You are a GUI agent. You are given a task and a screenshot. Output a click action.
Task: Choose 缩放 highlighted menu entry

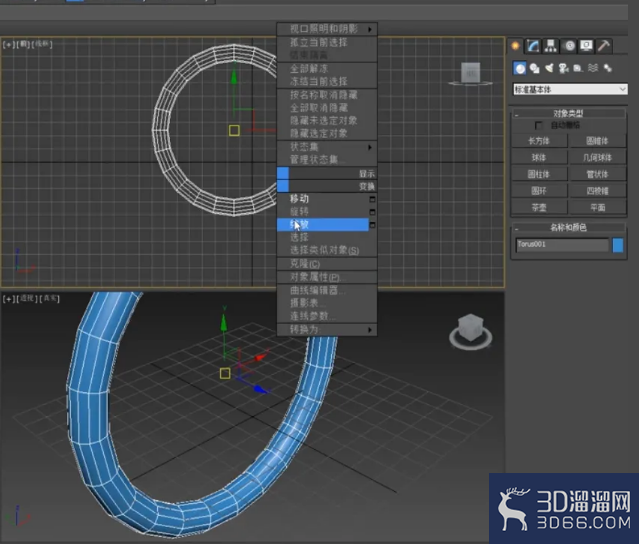[x=323, y=225]
